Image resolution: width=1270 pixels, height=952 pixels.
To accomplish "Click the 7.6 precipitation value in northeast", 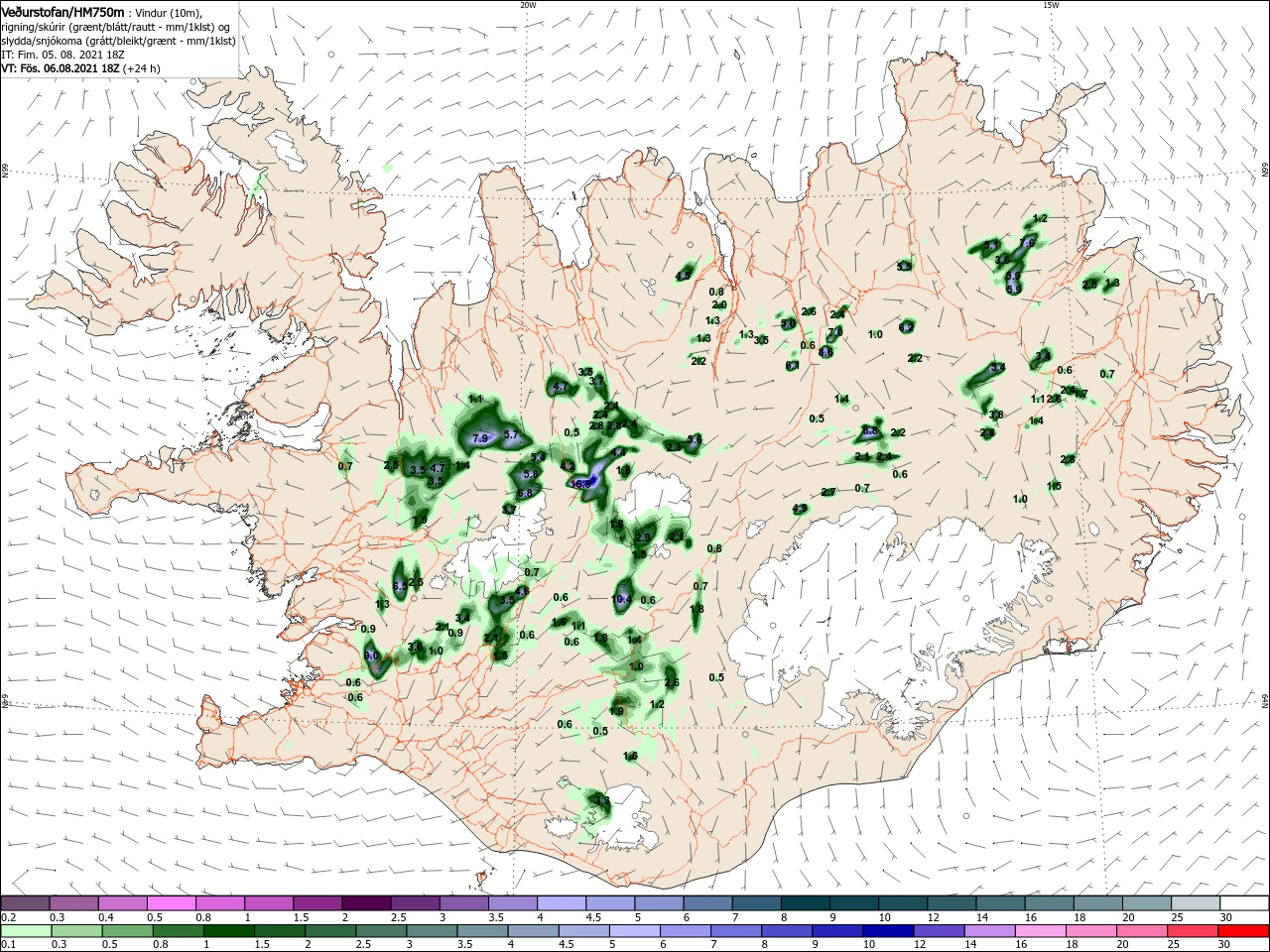I will click(1028, 243).
